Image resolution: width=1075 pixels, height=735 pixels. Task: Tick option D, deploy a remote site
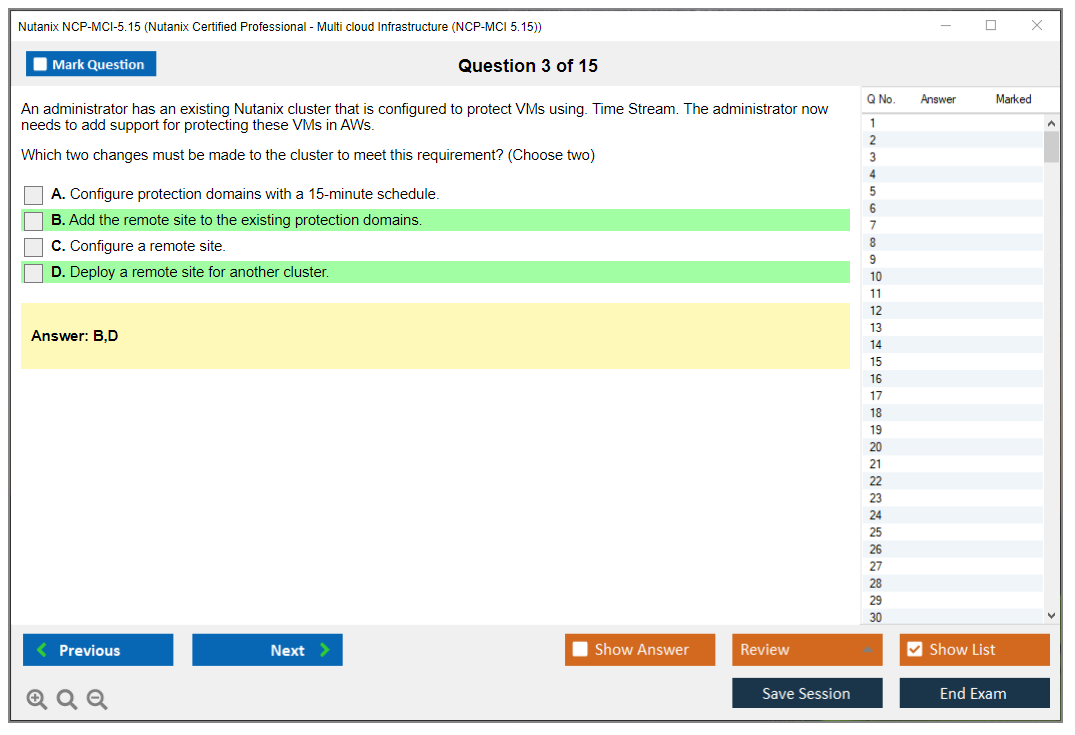pos(34,273)
